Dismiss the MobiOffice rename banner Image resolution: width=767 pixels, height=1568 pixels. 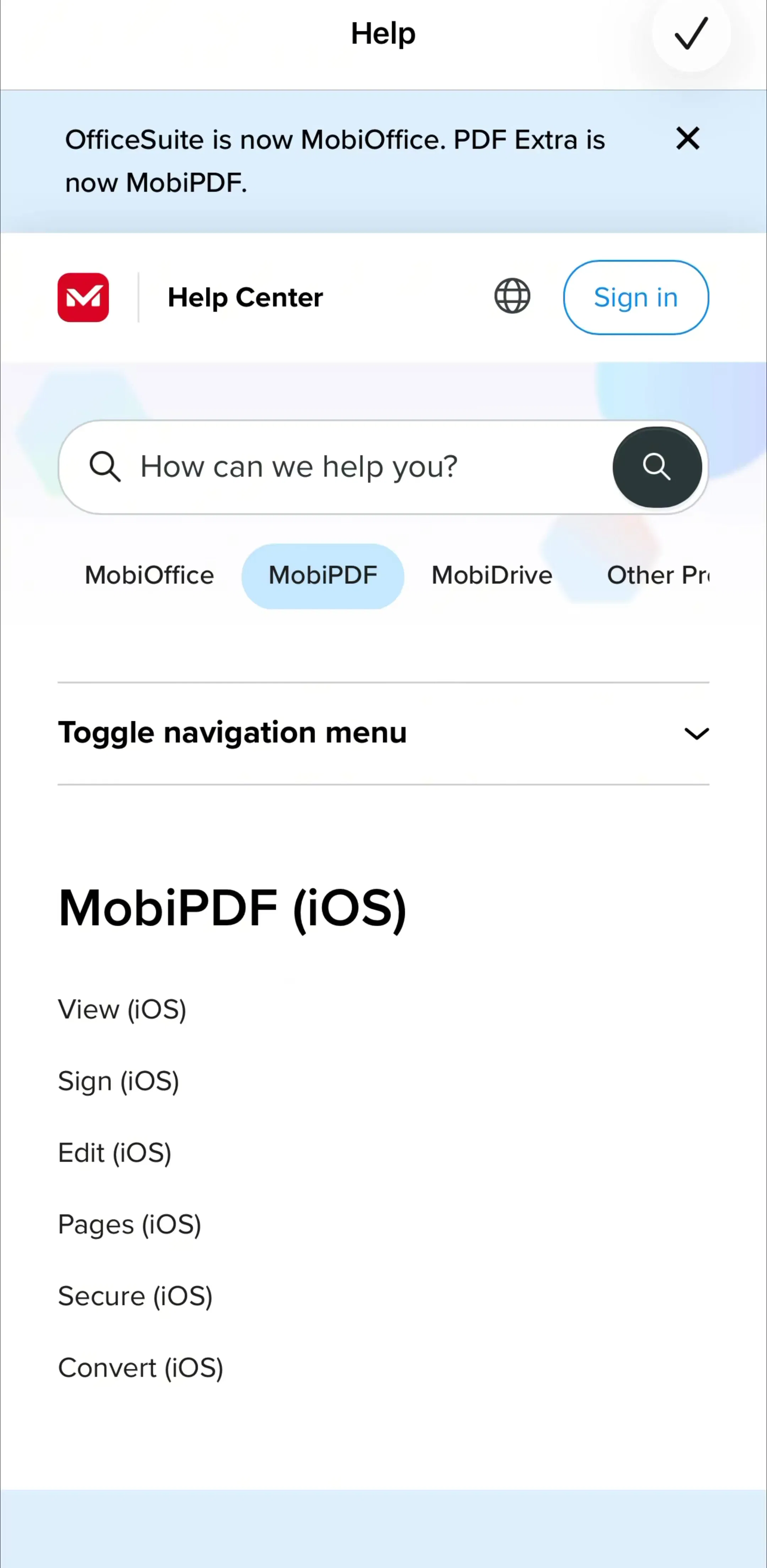click(688, 139)
